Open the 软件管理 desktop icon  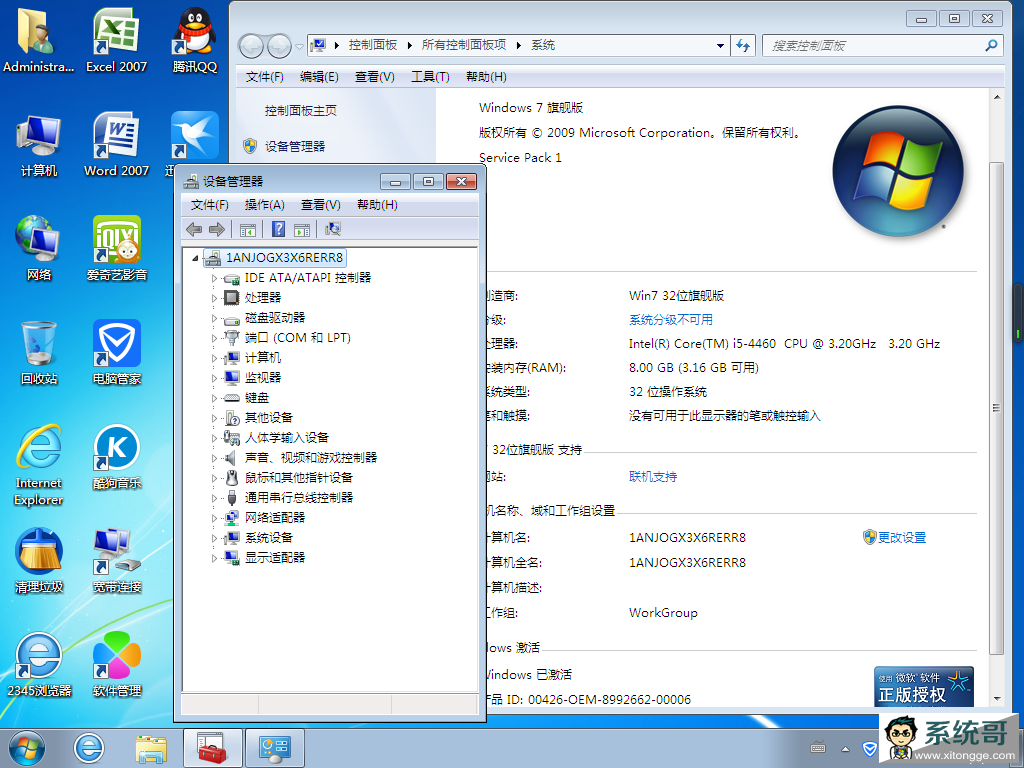tap(116, 664)
